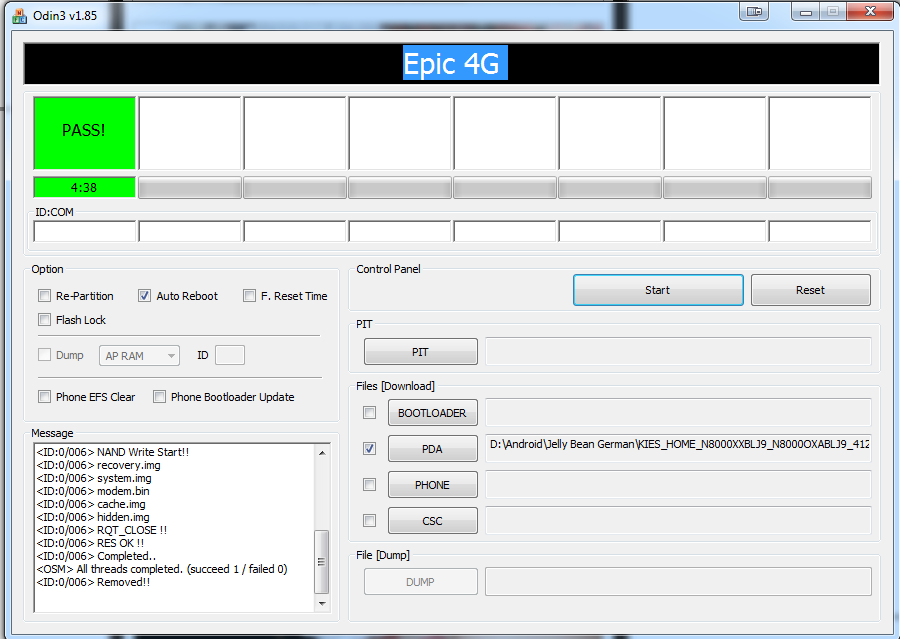The width and height of the screenshot is (900, 639).
Task: Check Phone Bootloader Update box
Action: point(160,397)
